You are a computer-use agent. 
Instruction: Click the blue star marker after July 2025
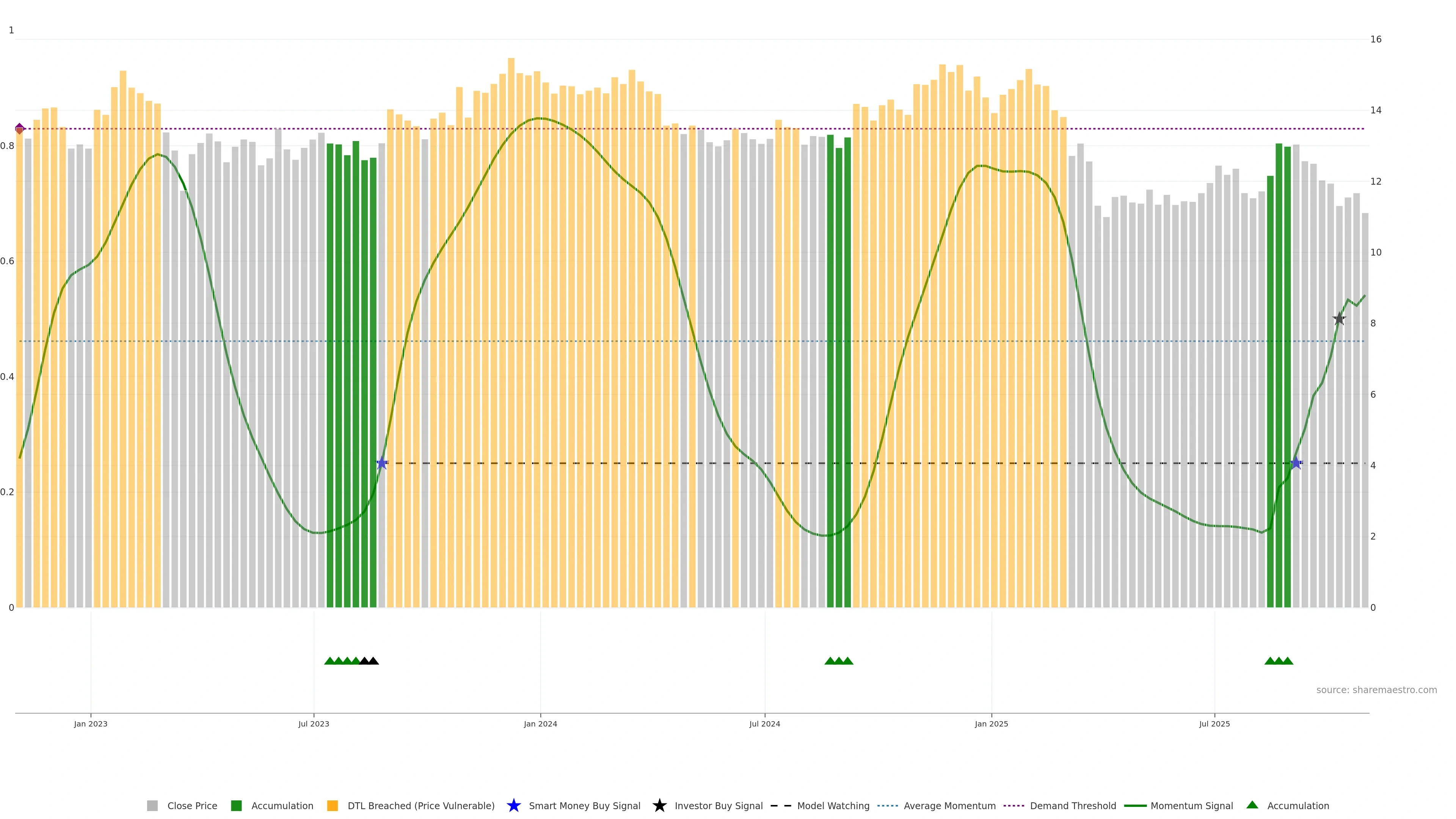click(1296, 463)
